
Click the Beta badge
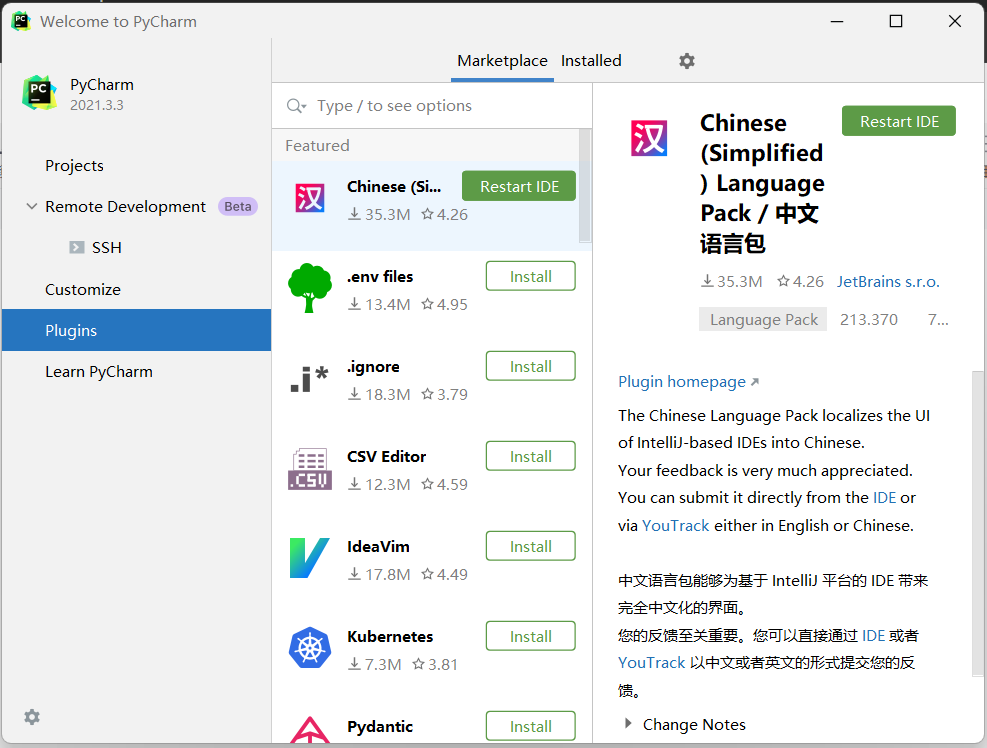(x=237, y=207)
